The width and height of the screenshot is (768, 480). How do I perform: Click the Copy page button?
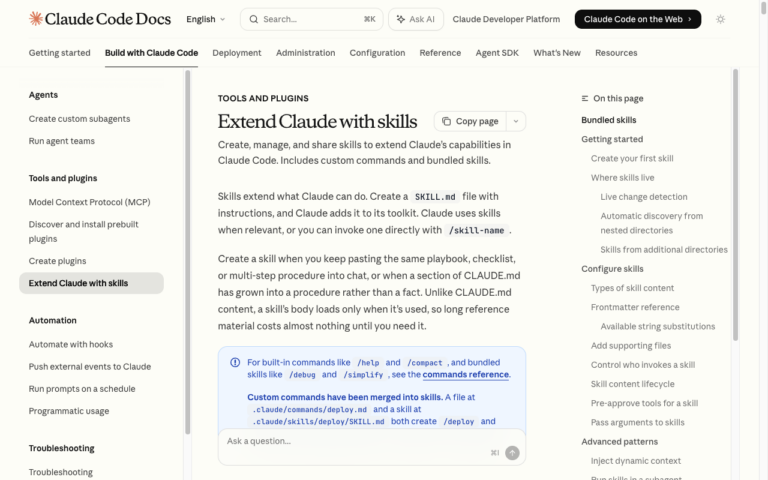point(470,121)
